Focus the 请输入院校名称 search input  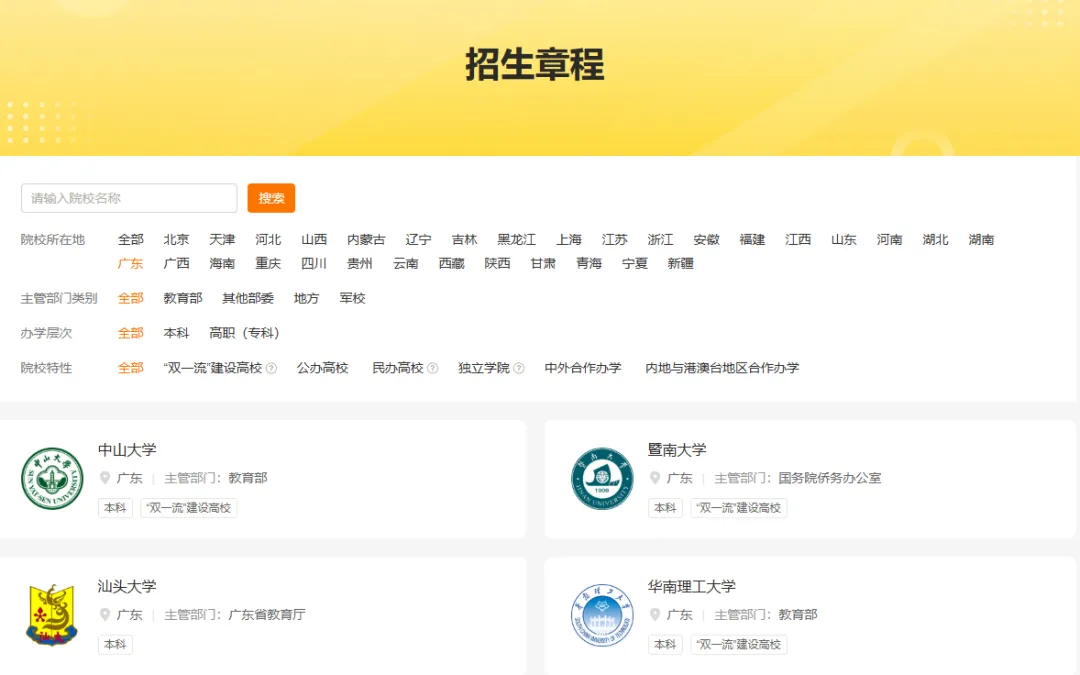pyautogui.click(x=129, y=198)
